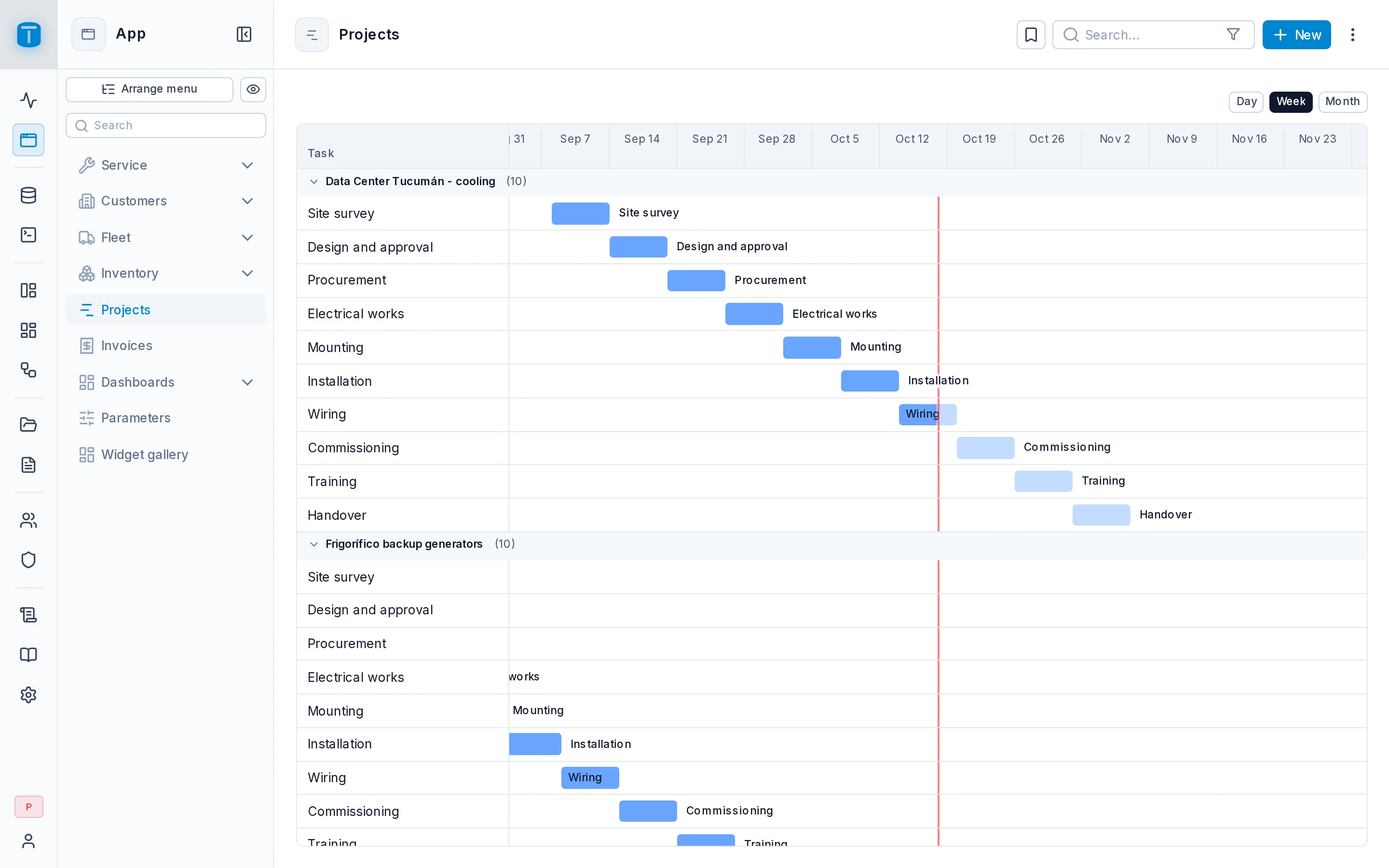Image resolution: width=1389 pixels, height=868 pixels.
Task: Collapse the sidebar panel icon next to App
Action: point(244,34)
